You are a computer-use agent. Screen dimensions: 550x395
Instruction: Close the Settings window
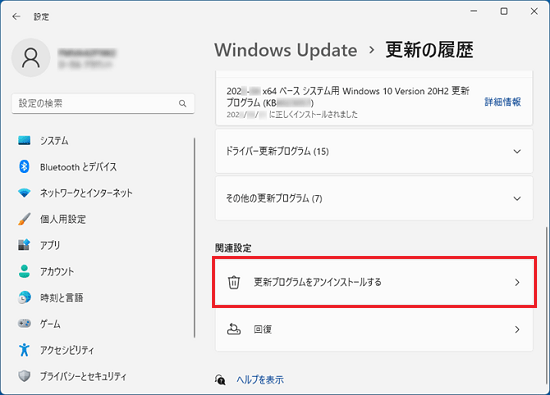pyautogui.click(x=534, y=11)
